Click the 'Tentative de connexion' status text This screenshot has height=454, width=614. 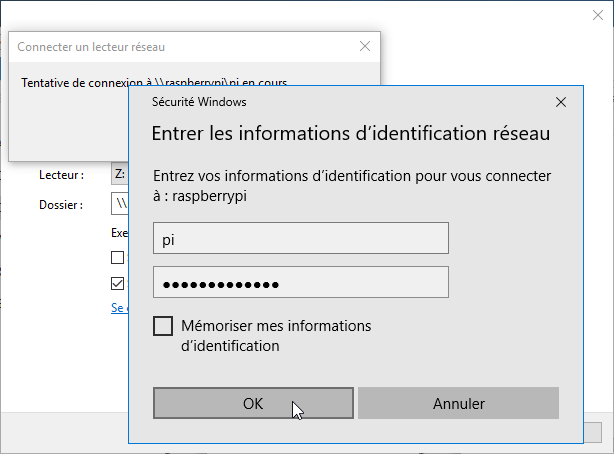(154, 81)
